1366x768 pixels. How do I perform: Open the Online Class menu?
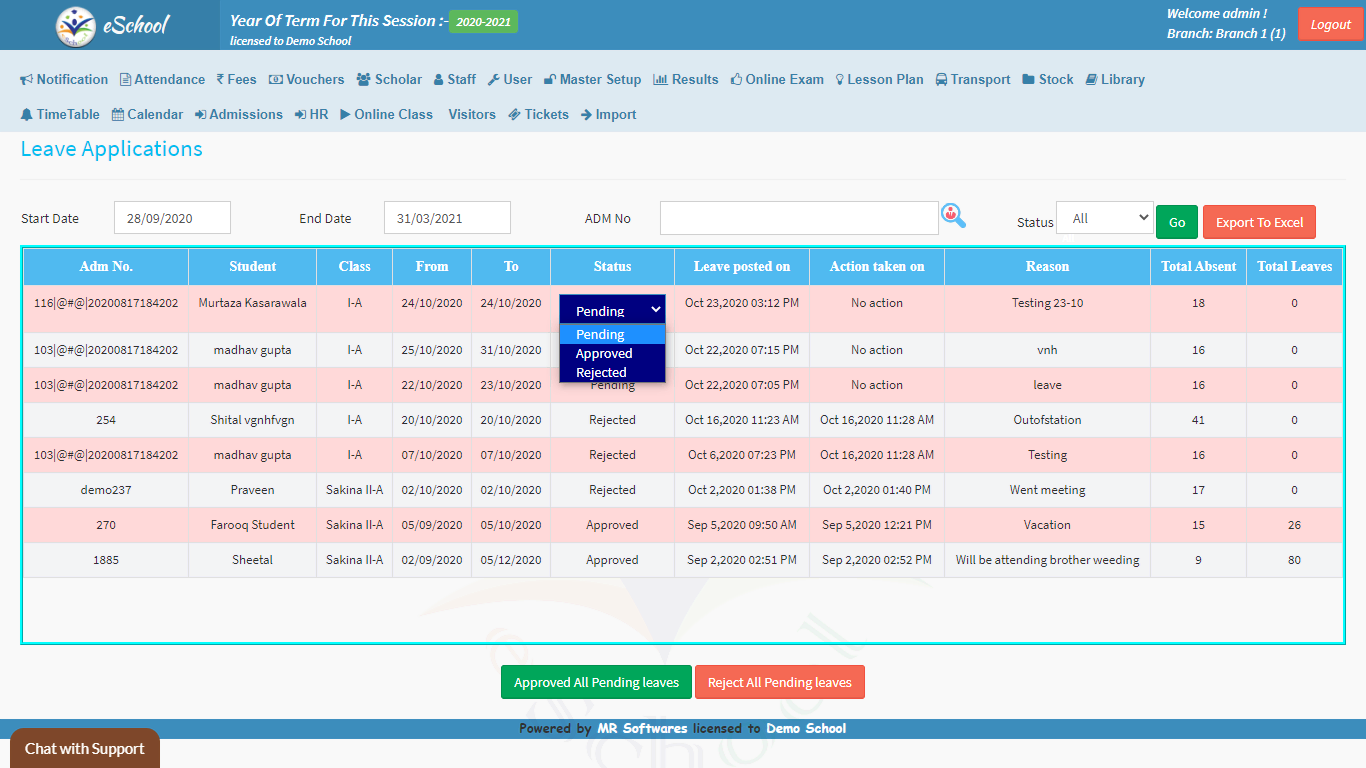(x=386, y=115)
